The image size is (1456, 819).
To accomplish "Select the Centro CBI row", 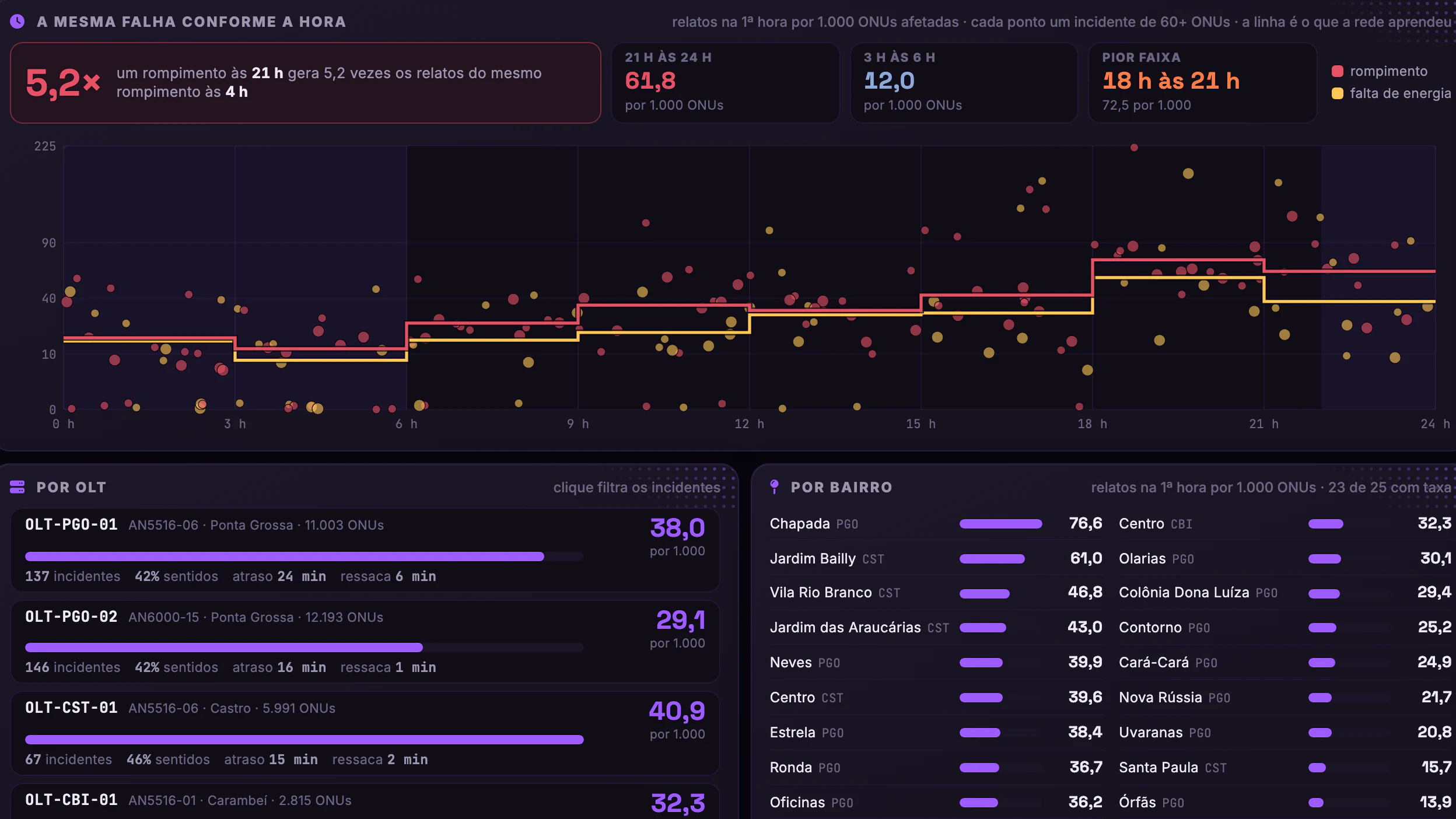I will click(x=1285, y=524).
